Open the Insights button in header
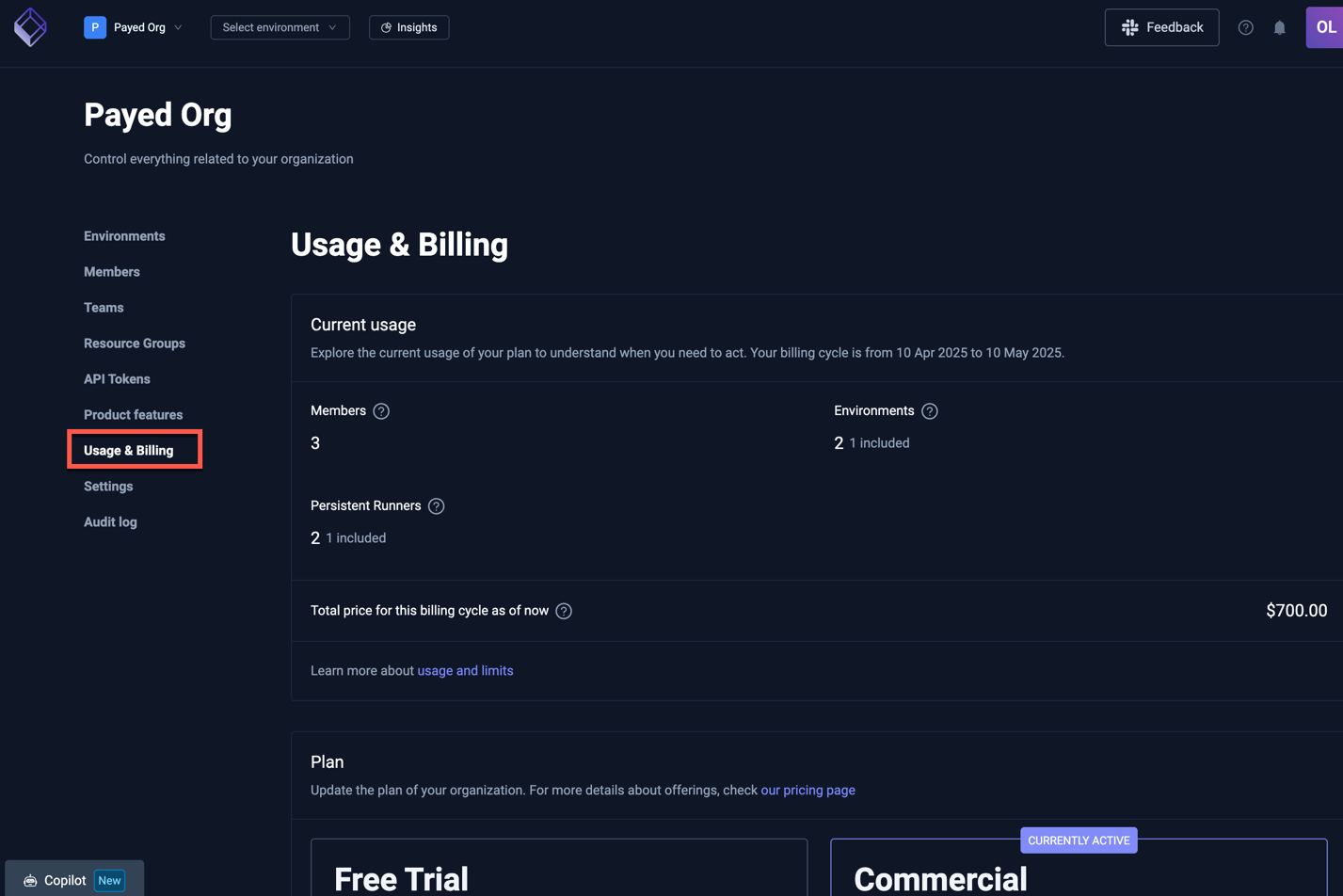1343x896 pixels. [408, 27]
